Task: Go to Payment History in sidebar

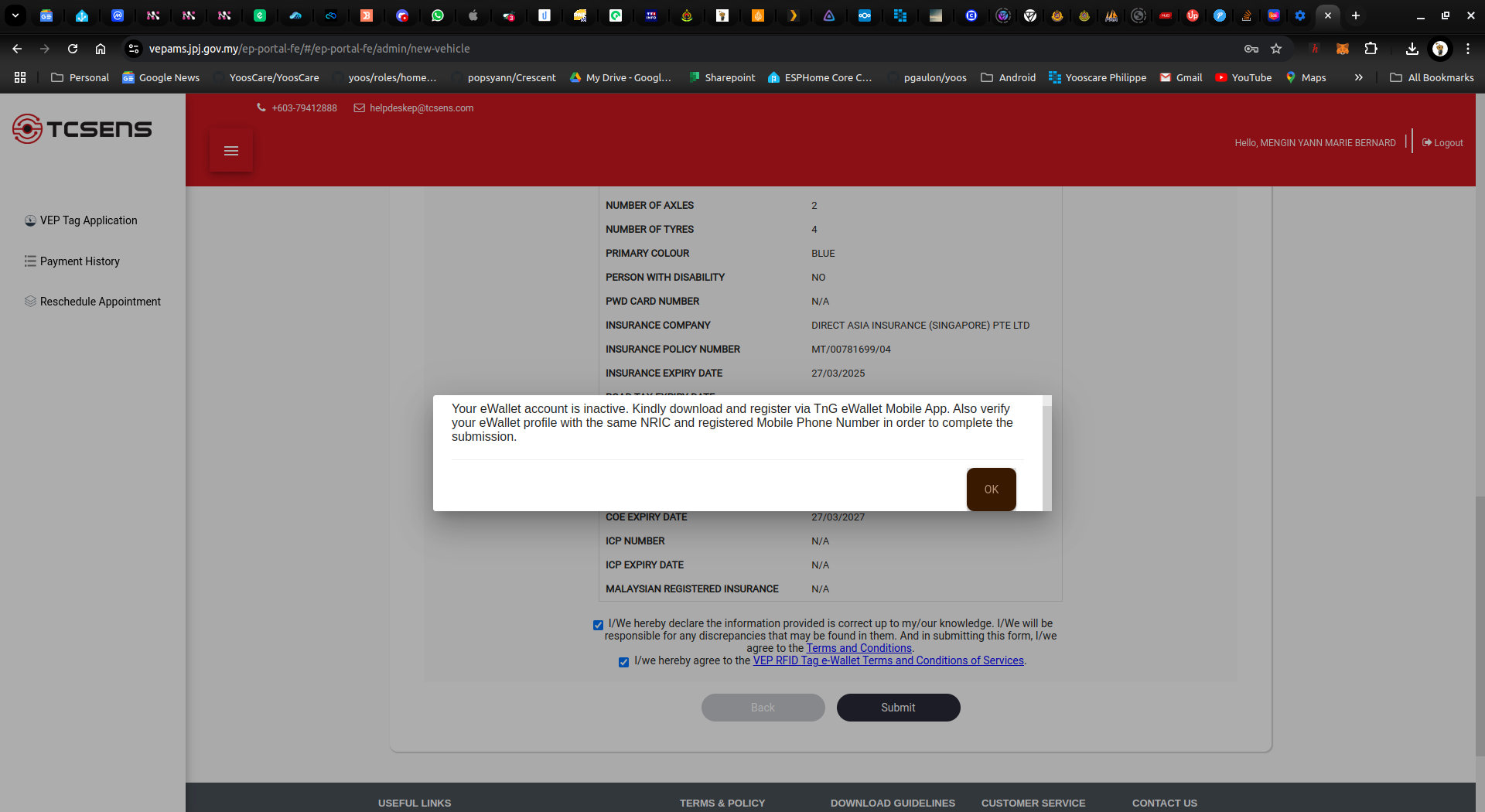Action: coord(80,261)
